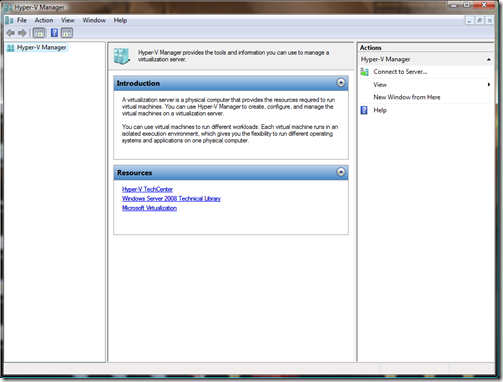Click the Introduction section header

(231, 83)
